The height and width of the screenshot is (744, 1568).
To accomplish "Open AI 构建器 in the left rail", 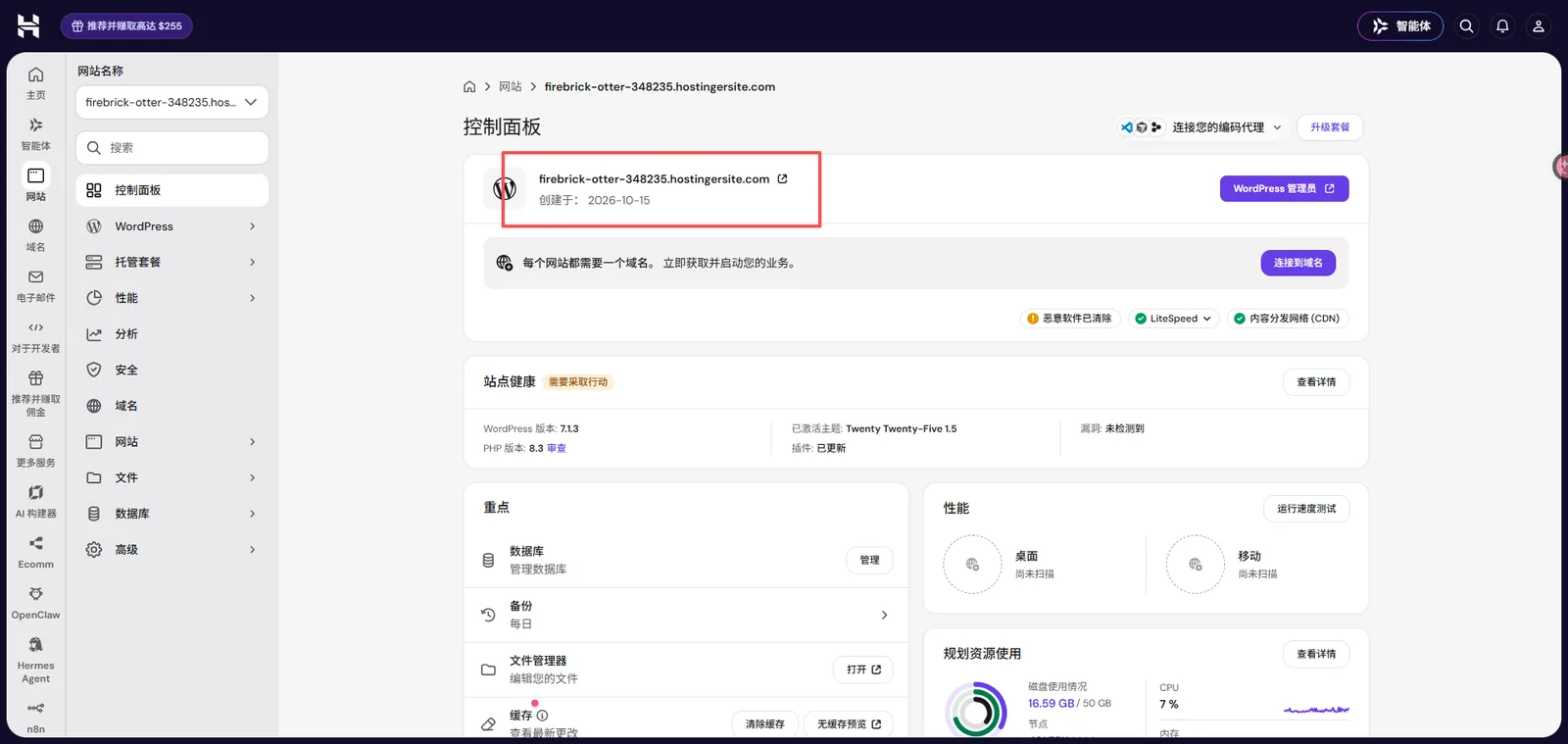I will click(x=35, y=502).
